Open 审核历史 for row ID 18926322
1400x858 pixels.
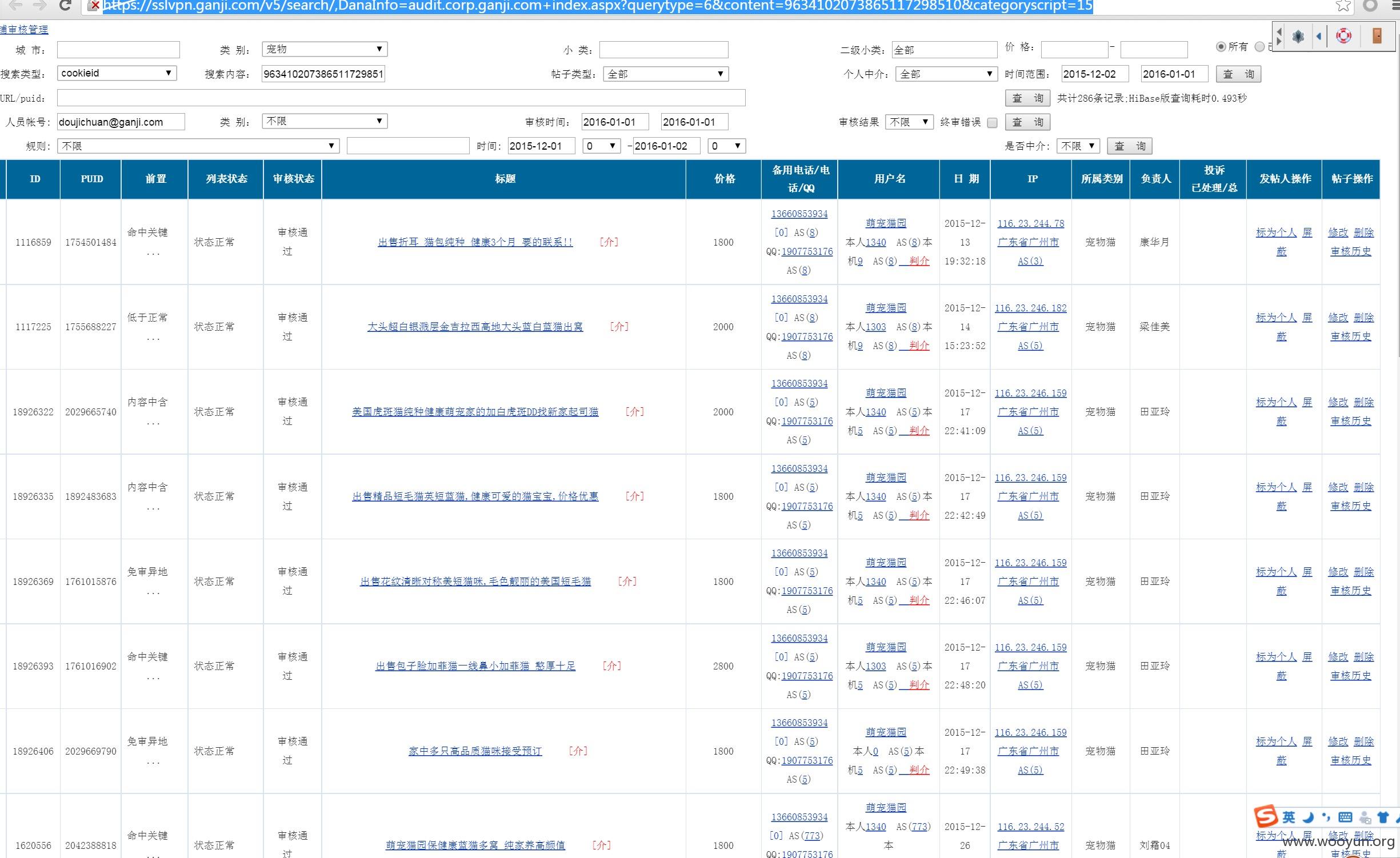1350,421
